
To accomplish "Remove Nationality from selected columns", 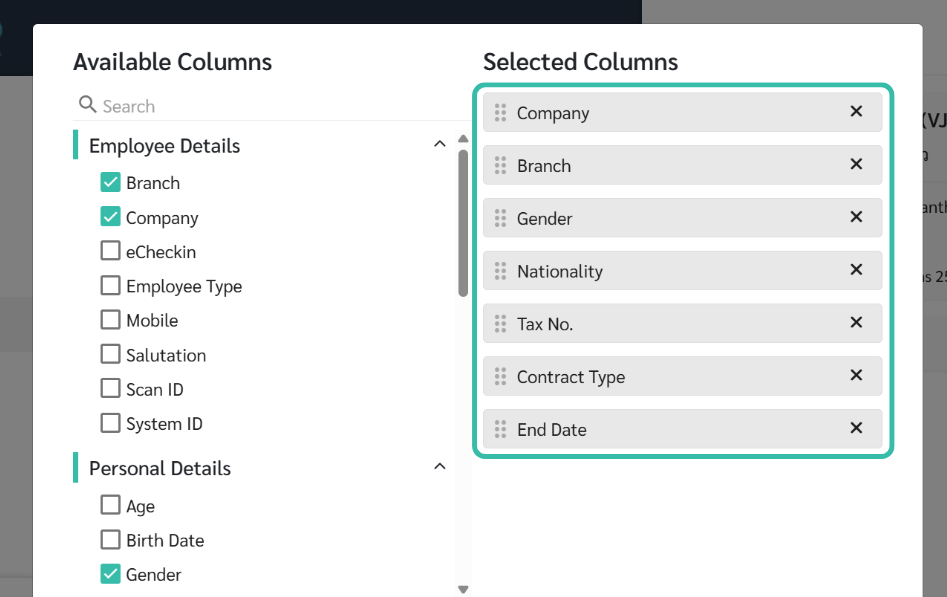I will [x=856, y=269].
